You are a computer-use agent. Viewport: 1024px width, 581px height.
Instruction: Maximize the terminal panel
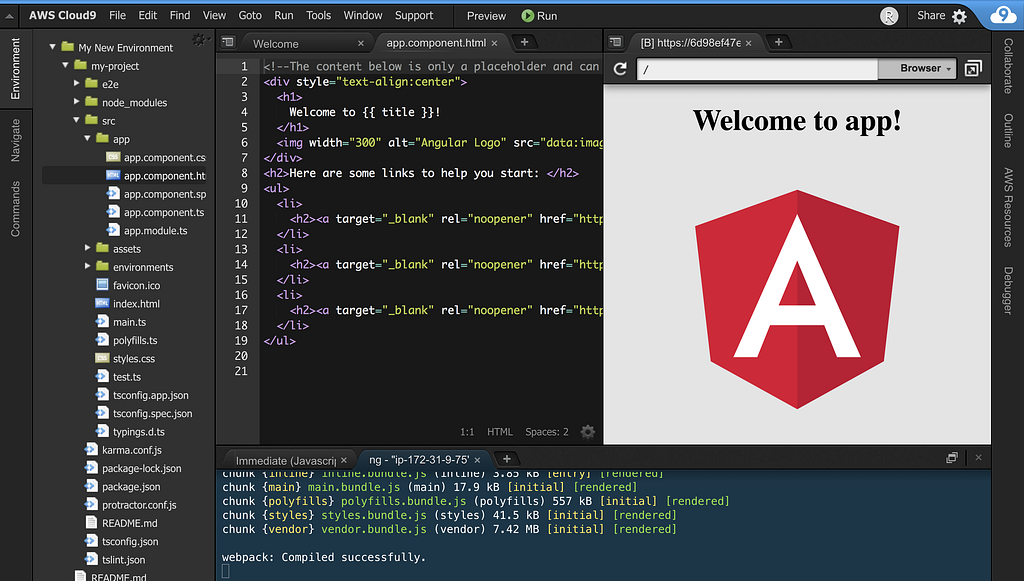click(x=952, y=458)
